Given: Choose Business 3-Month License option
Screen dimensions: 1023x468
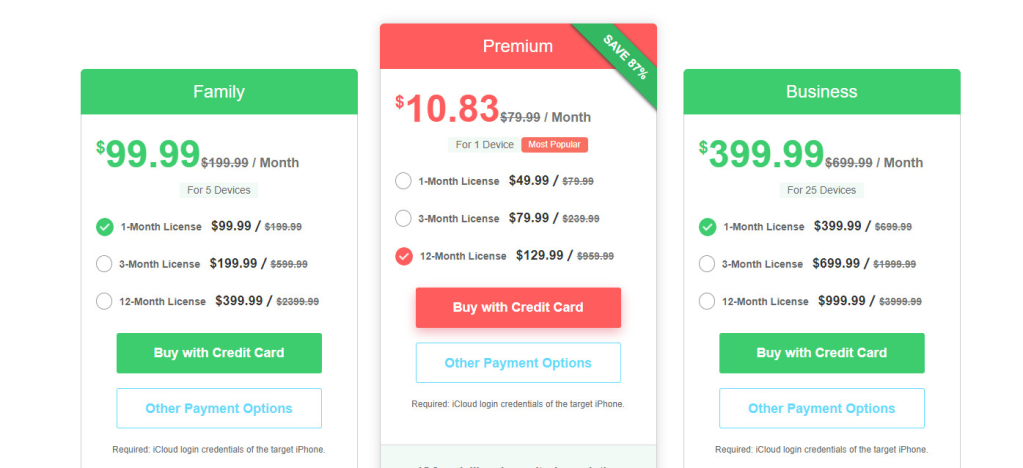Looking at the screenshot, I should click(x=707, y=264).
